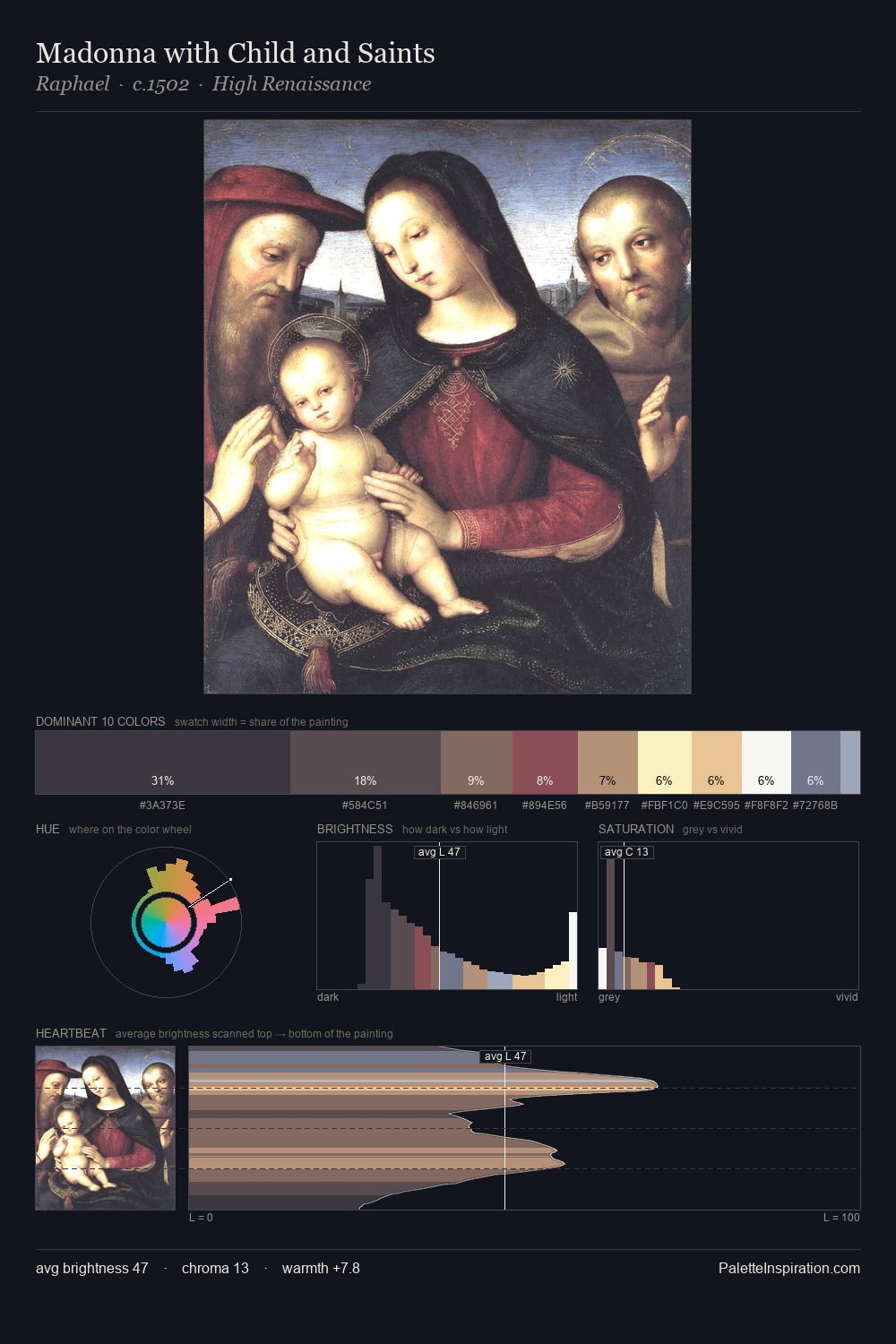Click the hex code text #B59177

click(x=607, y=806)
